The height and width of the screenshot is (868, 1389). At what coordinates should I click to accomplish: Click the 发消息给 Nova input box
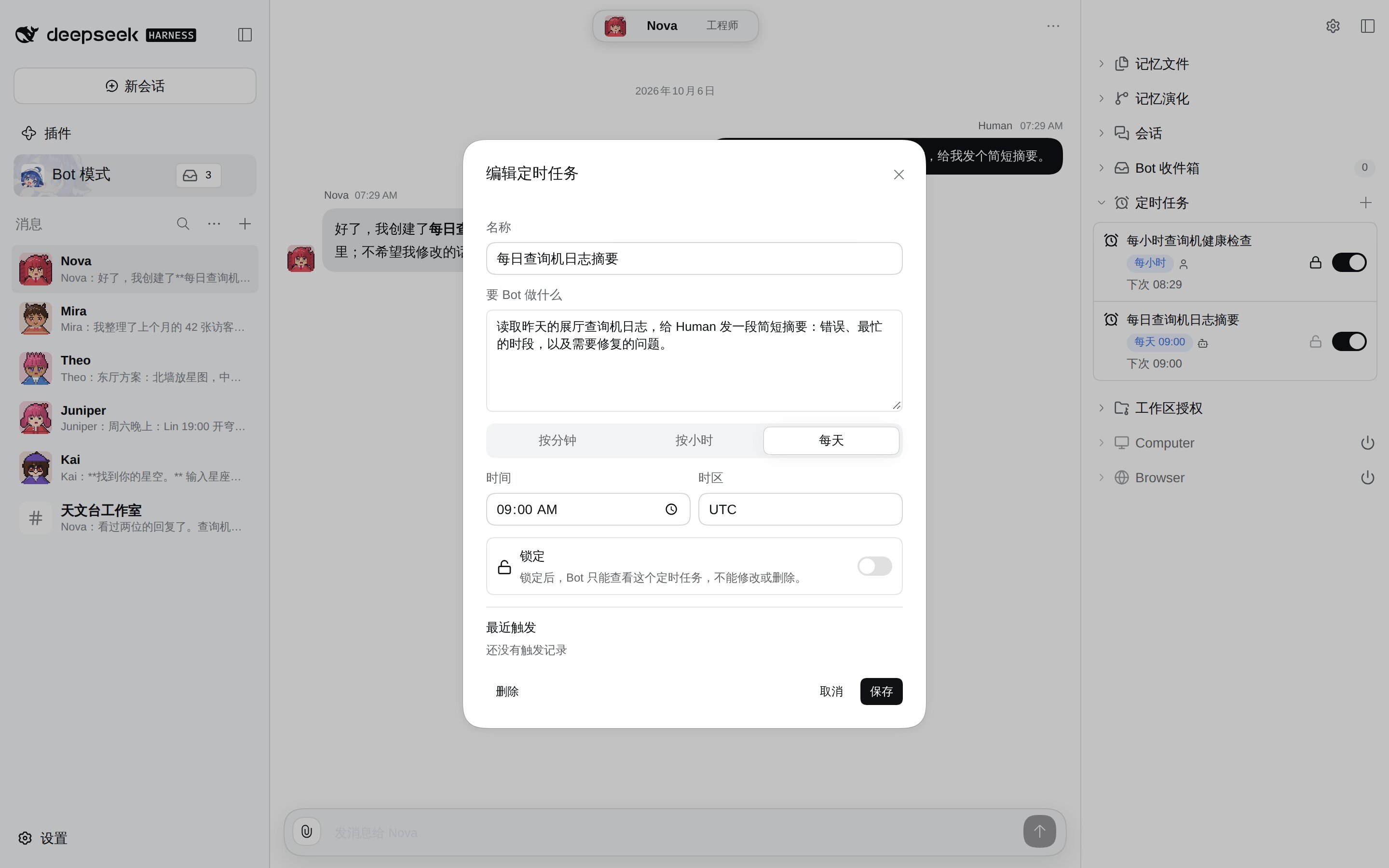[671, 832]
